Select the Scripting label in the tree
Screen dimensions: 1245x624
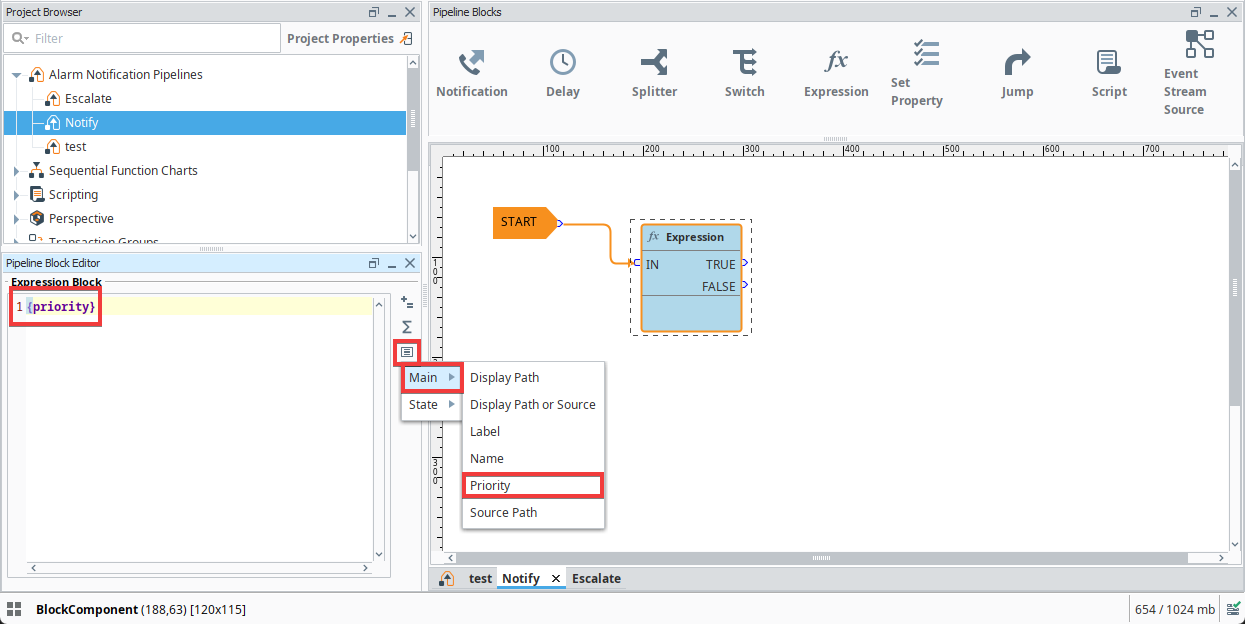click(74, 195)
